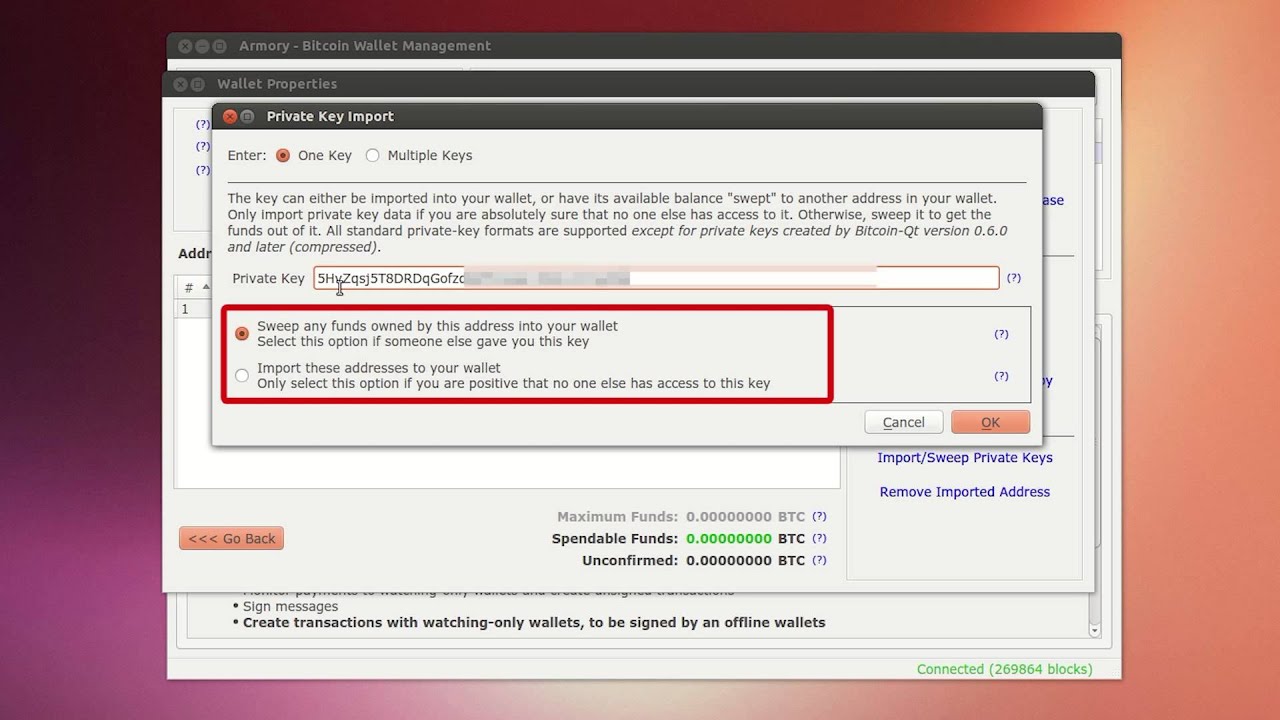Close the Wallet Properties window

pos(180,84)
